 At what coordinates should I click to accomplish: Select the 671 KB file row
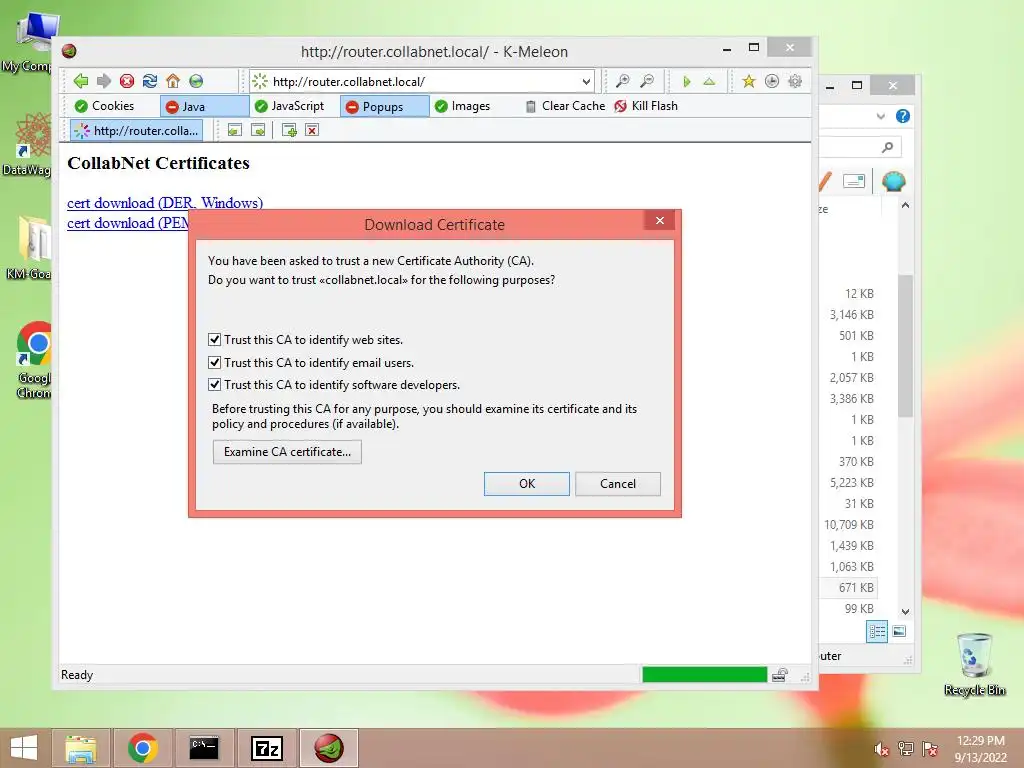coord(847,588)
